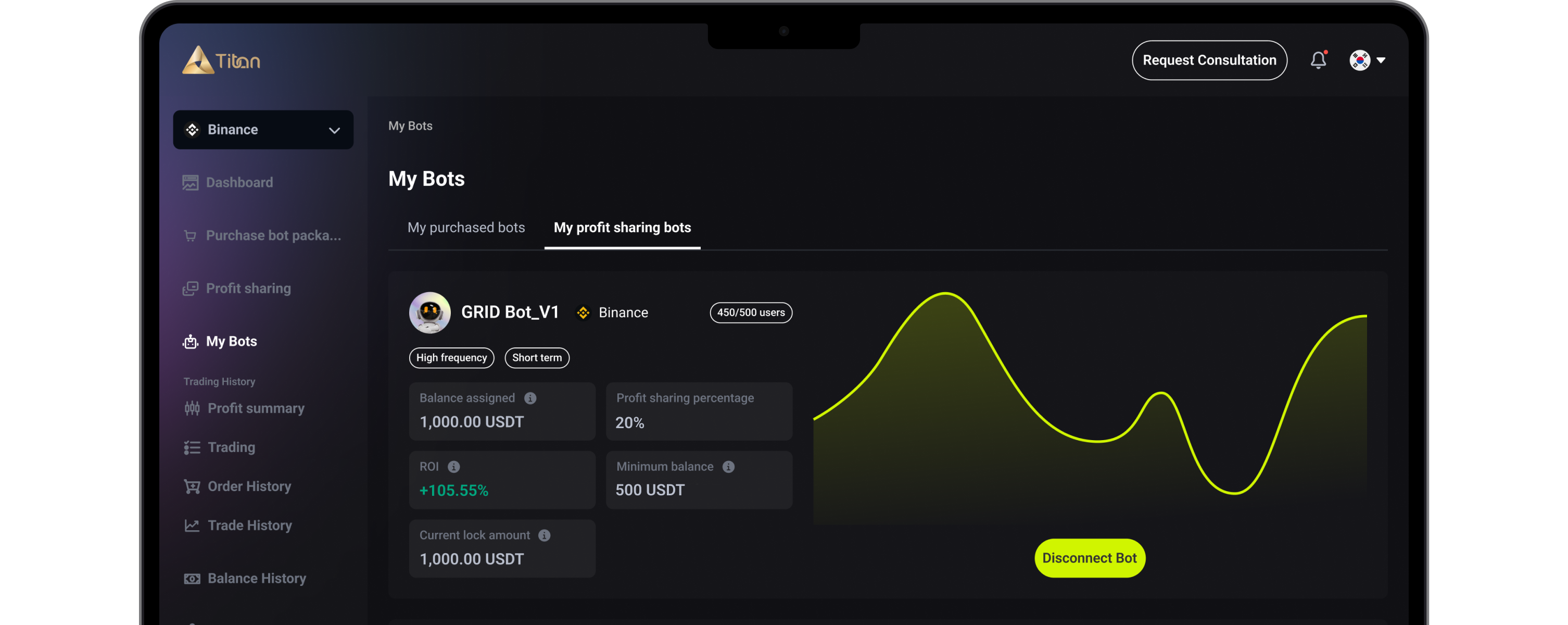Open the language flag dropdown
This screenshot has height=625, width=1568.
(1381, 60)
